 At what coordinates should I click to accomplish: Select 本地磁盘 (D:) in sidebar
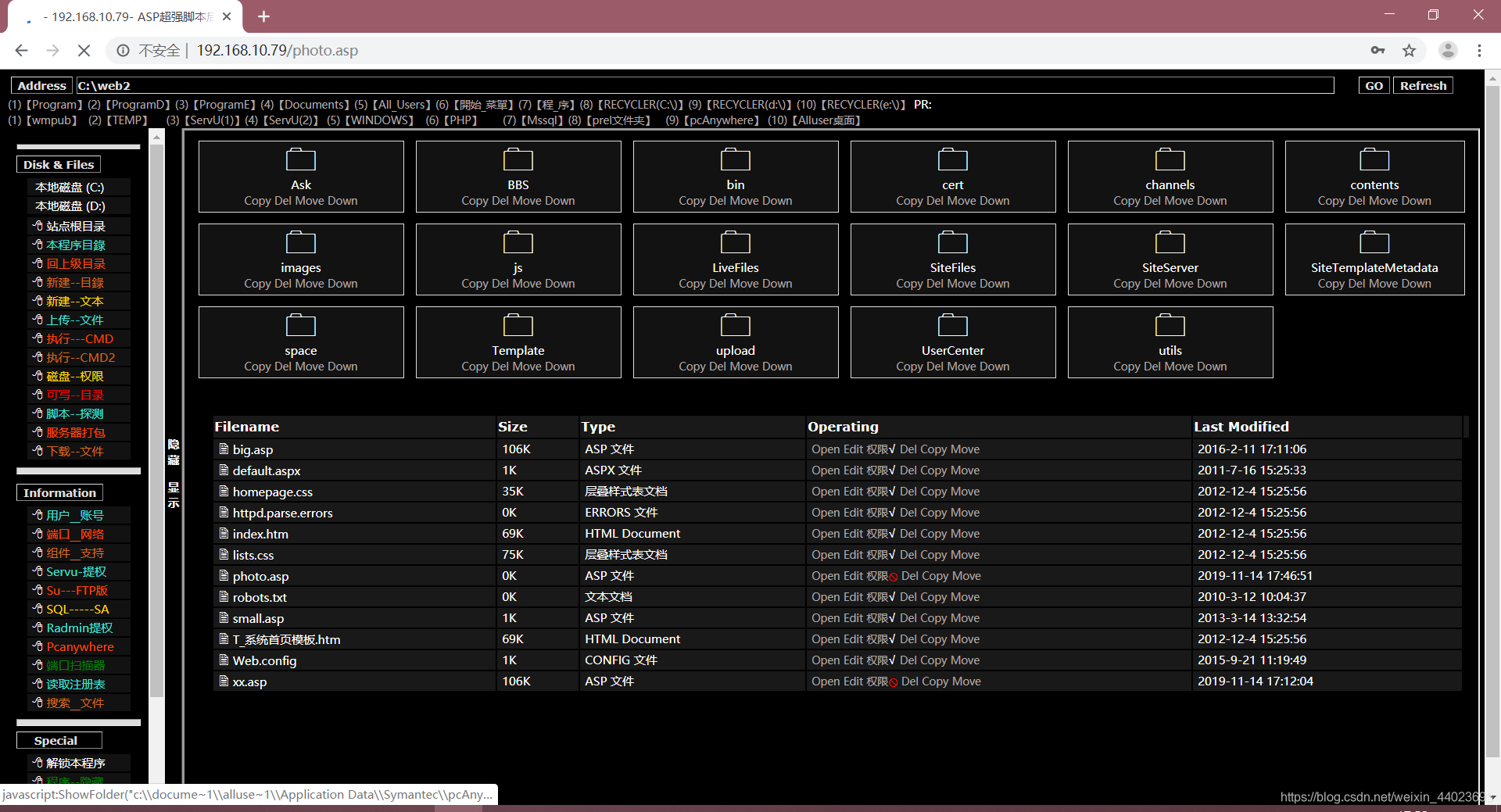(70, 206)
